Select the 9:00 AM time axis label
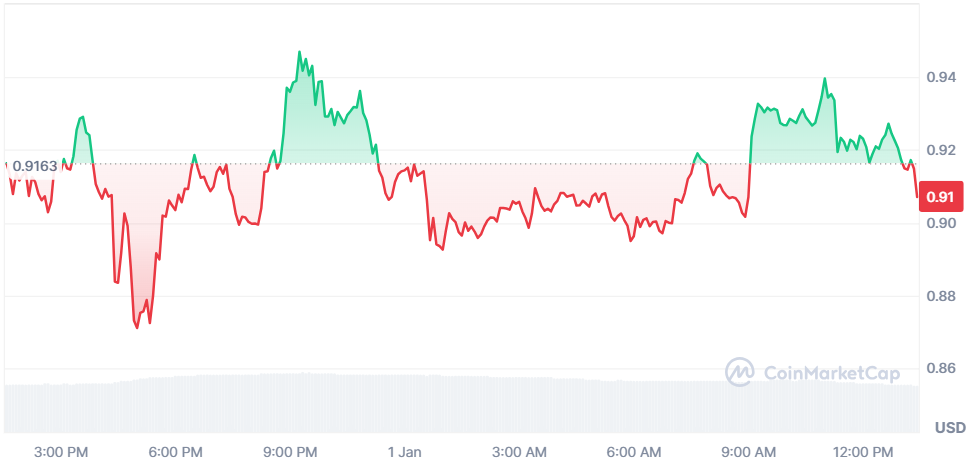This screenshot has height=463, width=978. [x=748, y=452]
